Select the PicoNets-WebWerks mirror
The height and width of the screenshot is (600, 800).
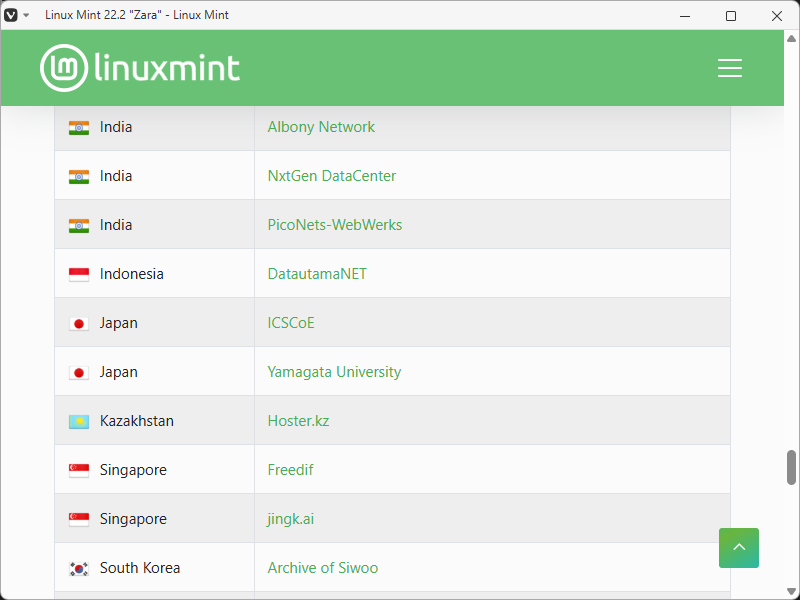click(334, 225)
